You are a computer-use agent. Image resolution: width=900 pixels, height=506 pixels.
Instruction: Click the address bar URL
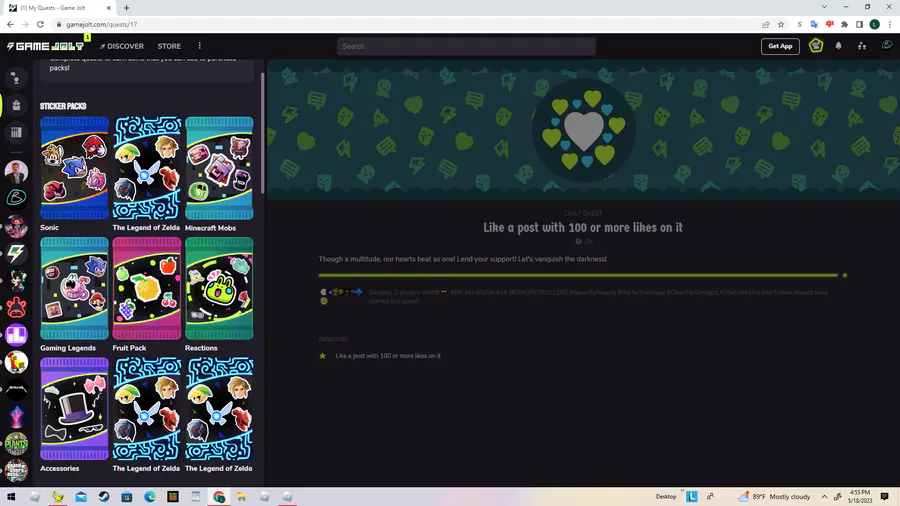pos(102,25)
